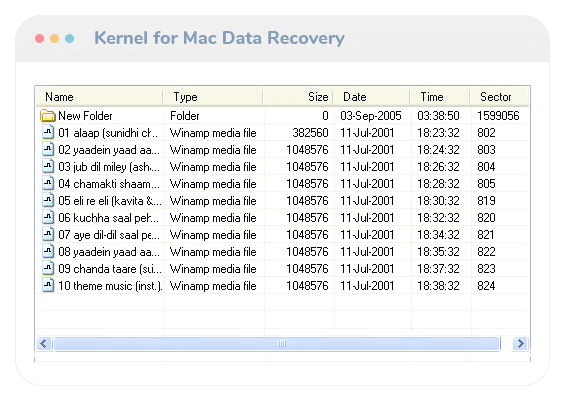Click the sector value 819

point(486,200)
